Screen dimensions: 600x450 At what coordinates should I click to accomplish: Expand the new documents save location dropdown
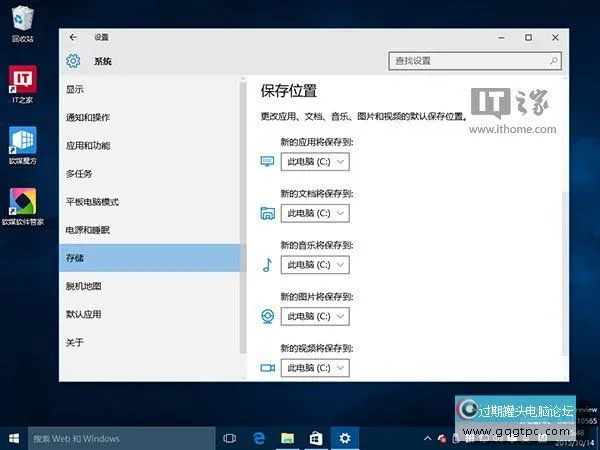coord(315,213)
